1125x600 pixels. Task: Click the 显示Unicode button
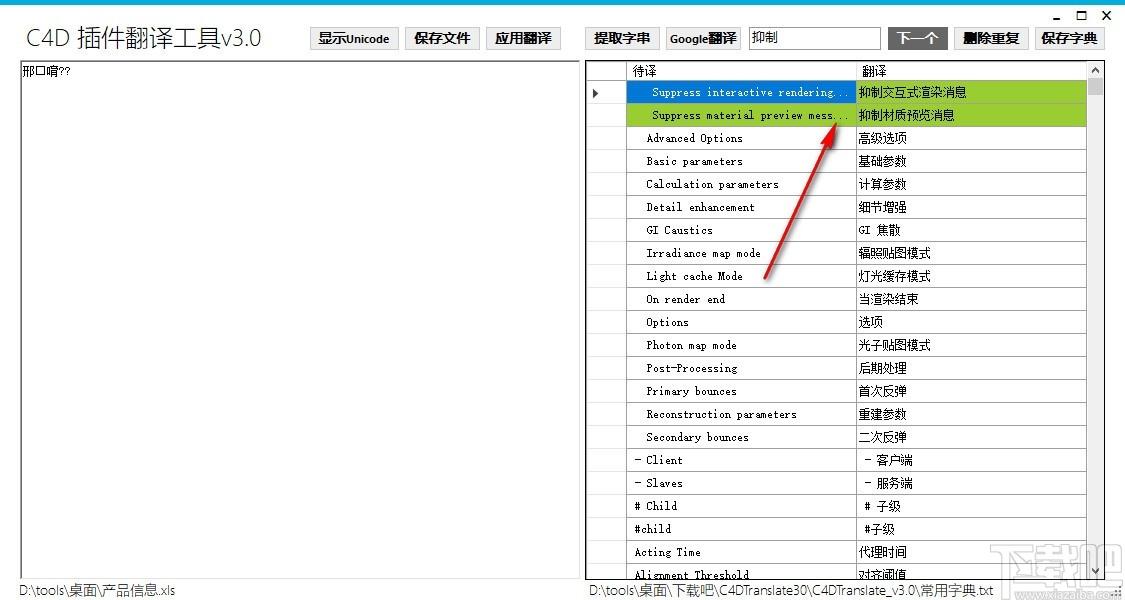(354, 39)
